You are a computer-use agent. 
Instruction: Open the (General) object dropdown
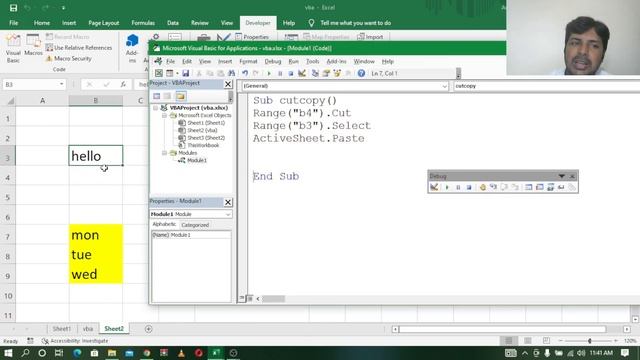tap(444, 86)
